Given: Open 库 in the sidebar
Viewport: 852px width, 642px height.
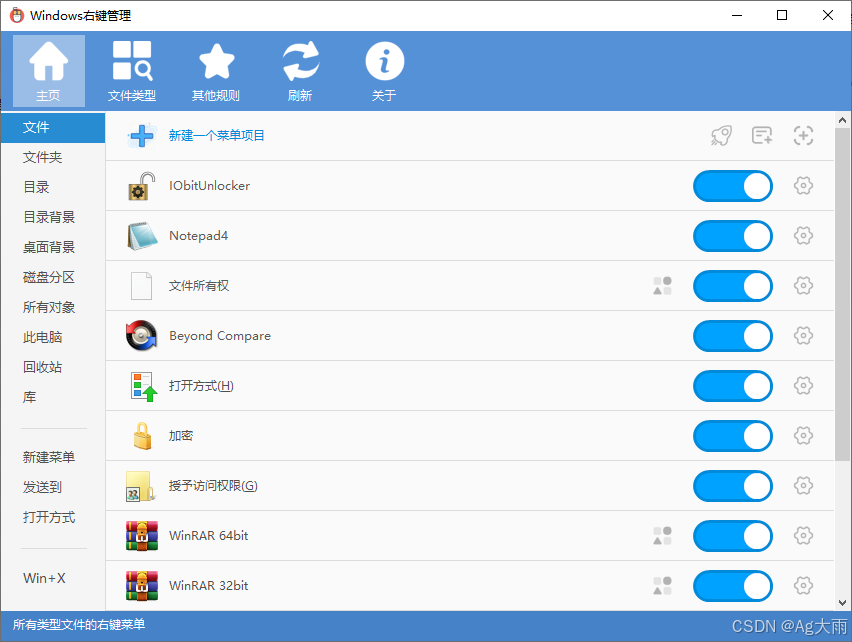Looking at the screenshot, I should (53, 397).
